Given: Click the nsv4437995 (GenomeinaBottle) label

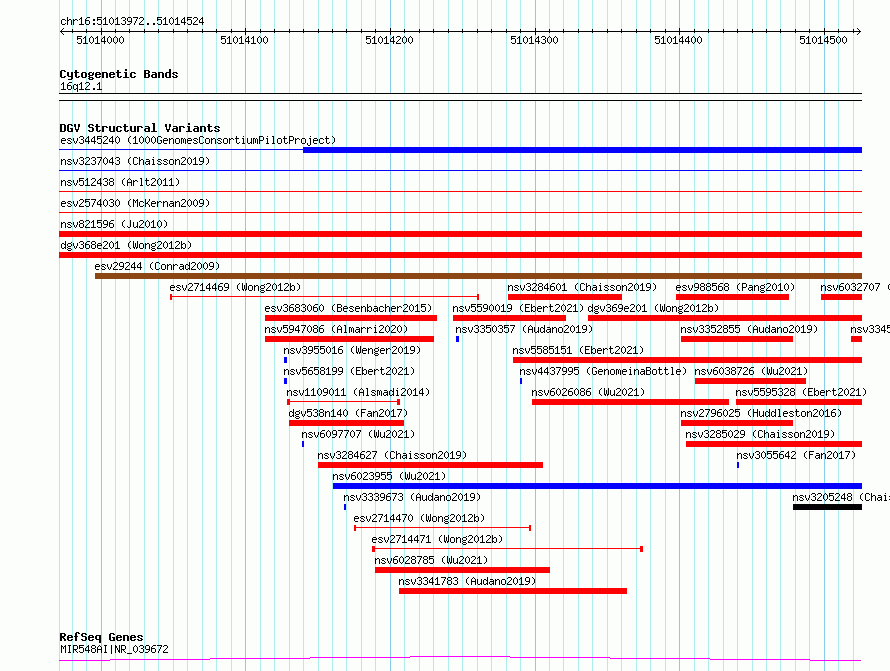Looking at the screenshot, I should pos(603,371).
